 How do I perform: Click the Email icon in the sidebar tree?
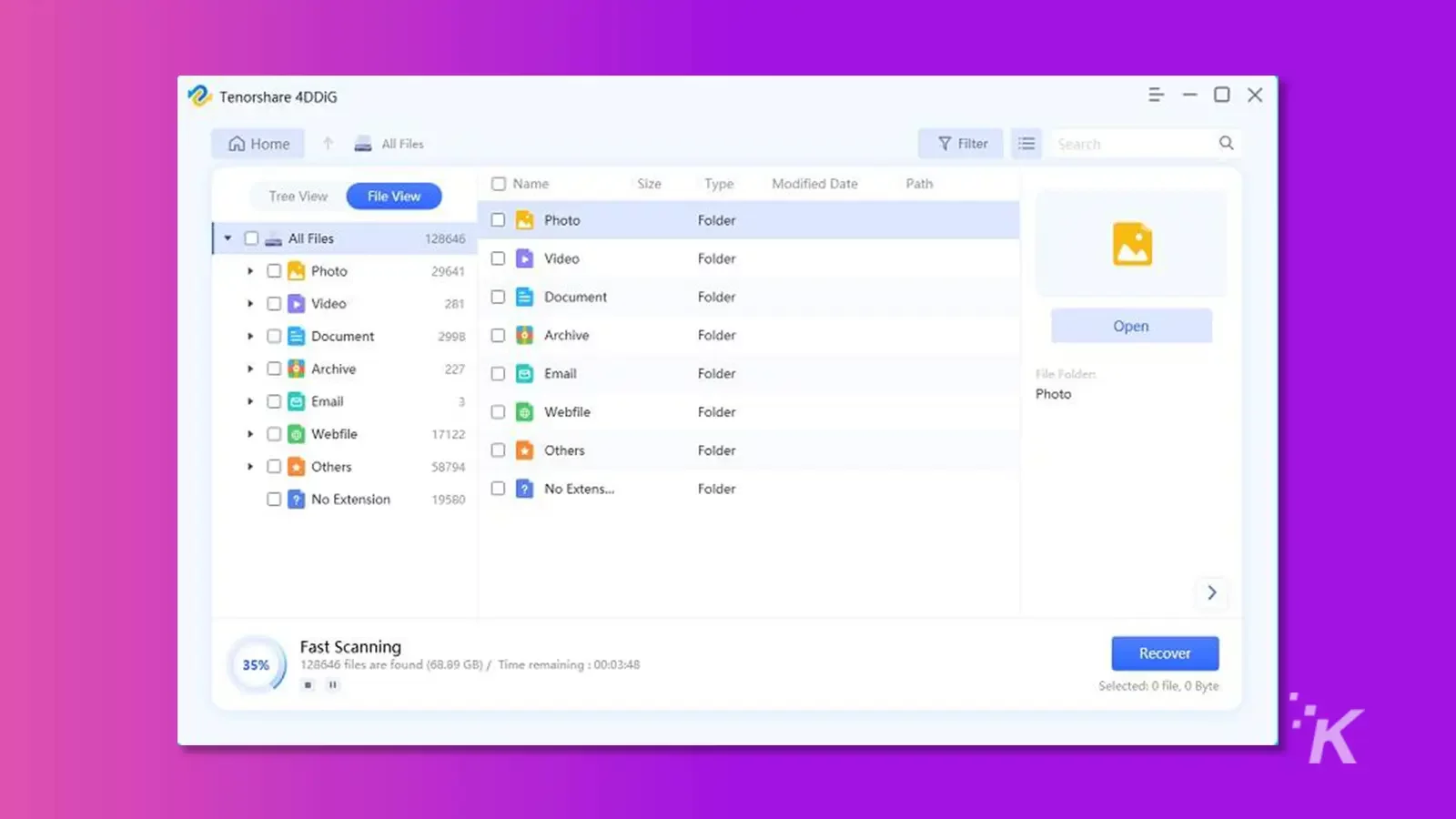click(x=297, y=401)
